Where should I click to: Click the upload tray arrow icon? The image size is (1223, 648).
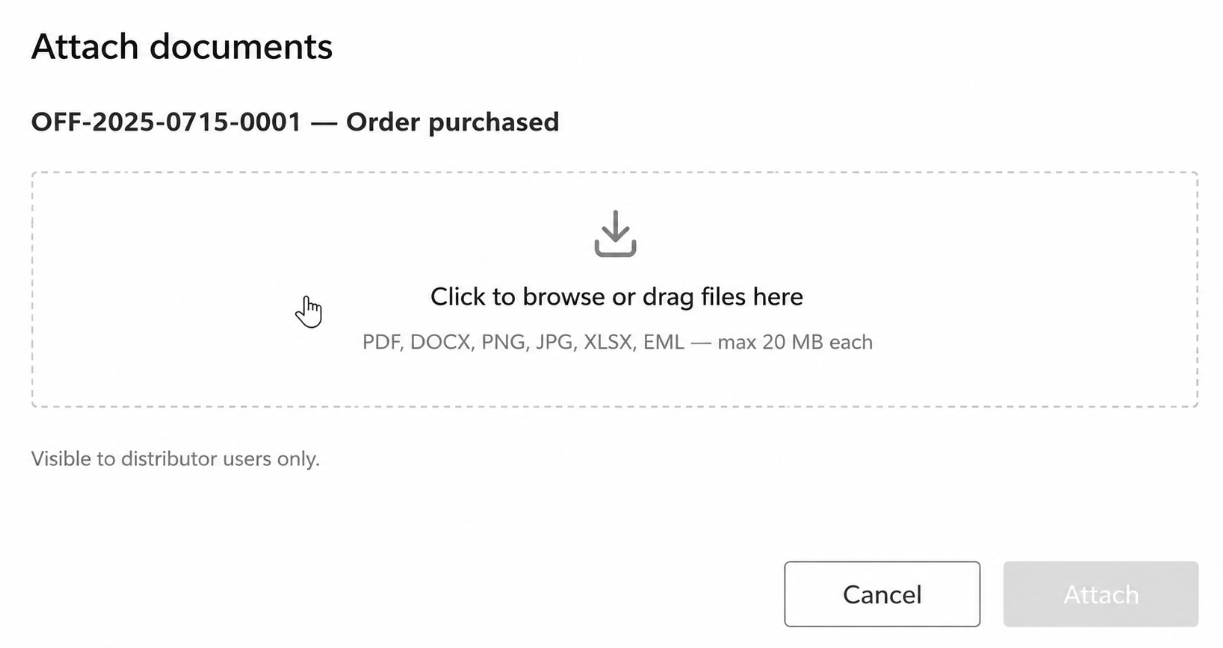[x=615, y=232]
